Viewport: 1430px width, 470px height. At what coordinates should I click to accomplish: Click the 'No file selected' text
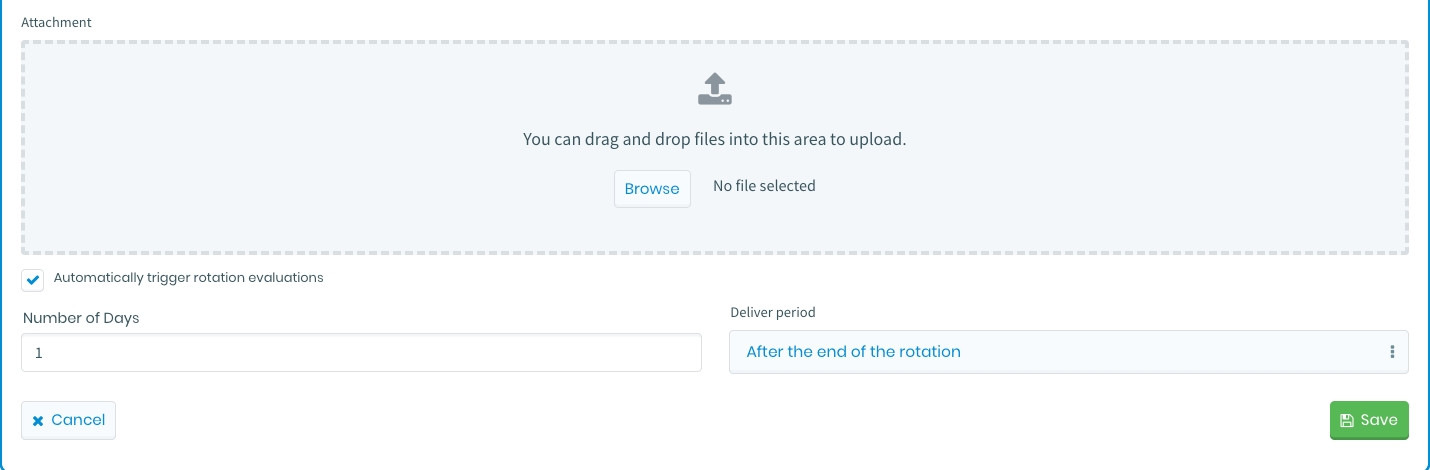tap(764, 186)
